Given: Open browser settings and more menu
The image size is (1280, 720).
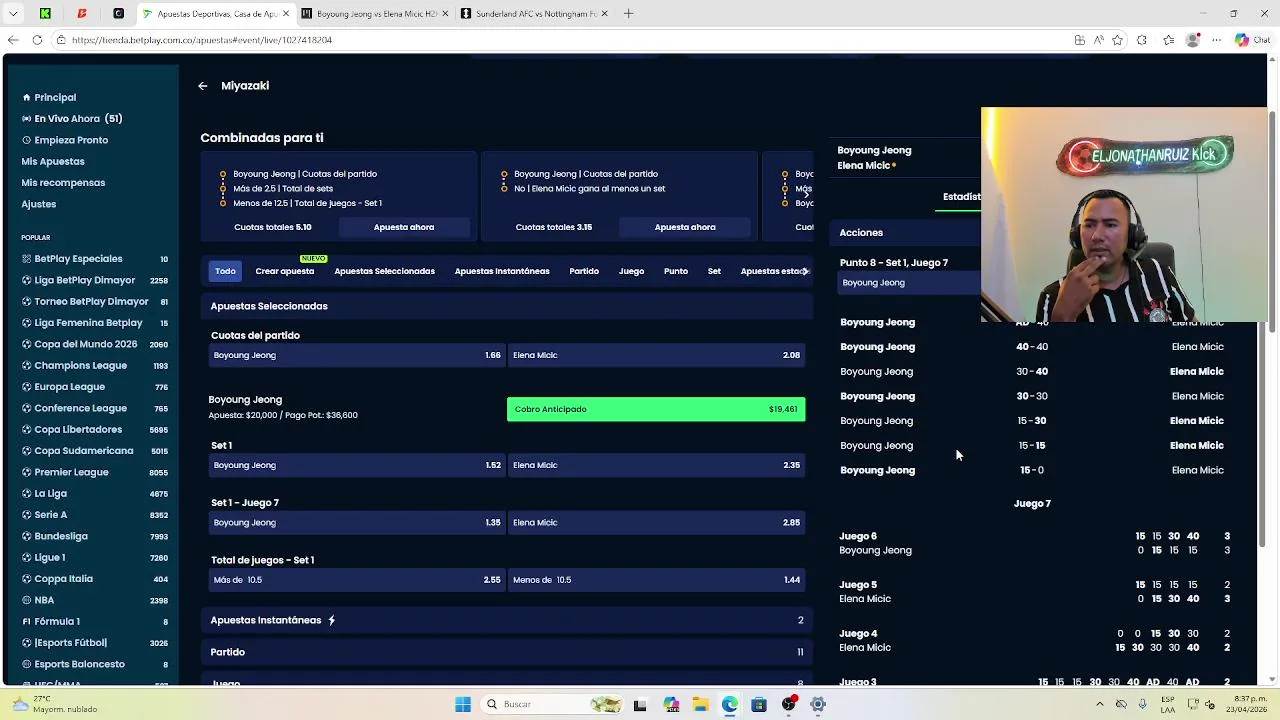Looking at the screenshot, I should [1216, 40].
